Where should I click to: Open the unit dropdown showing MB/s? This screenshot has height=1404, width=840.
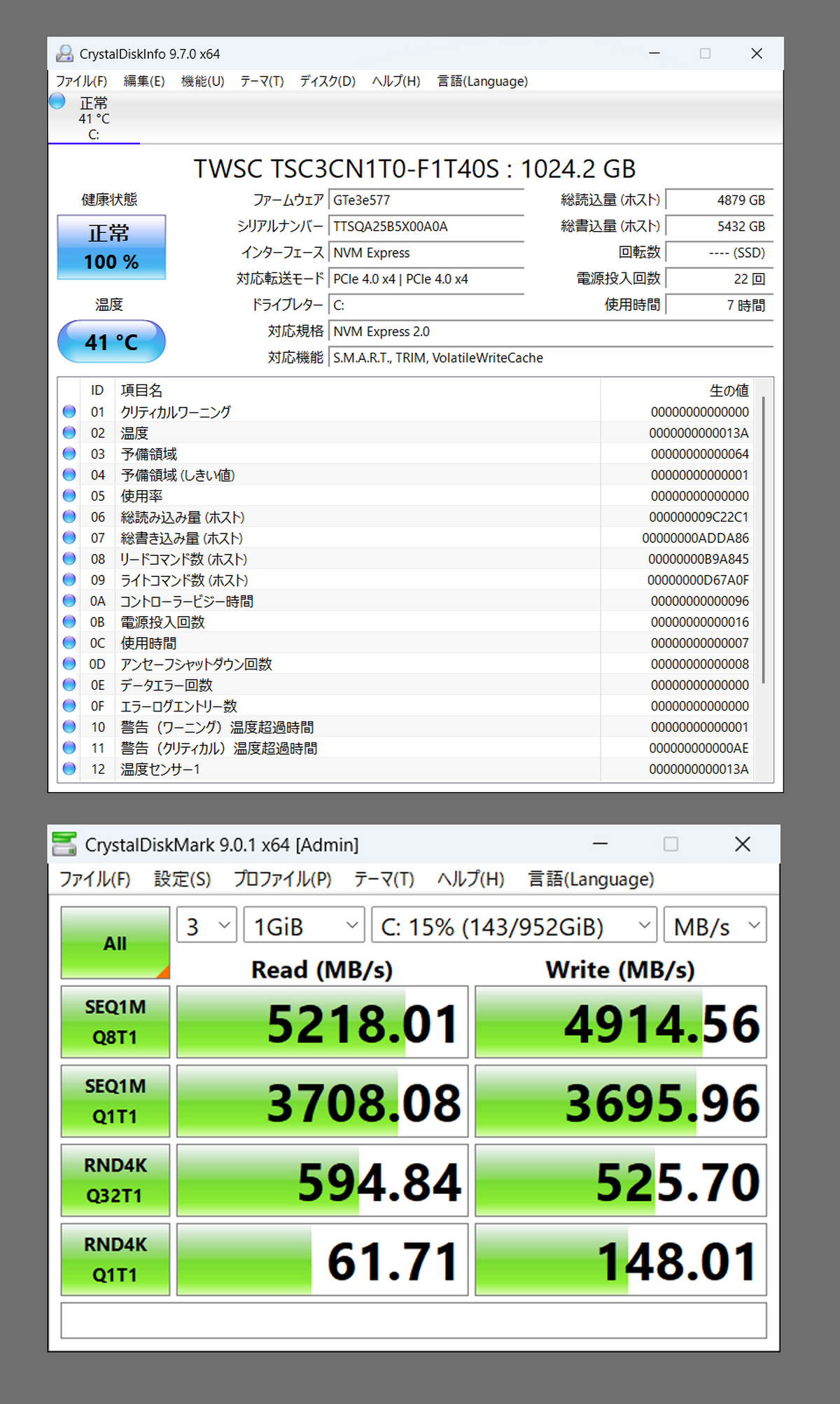point(715,926)
